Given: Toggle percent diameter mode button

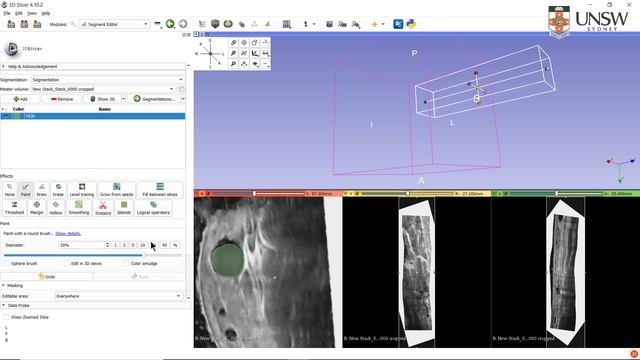Looking at the screenshot, I should pyautogui.click(x=175, y=245).
